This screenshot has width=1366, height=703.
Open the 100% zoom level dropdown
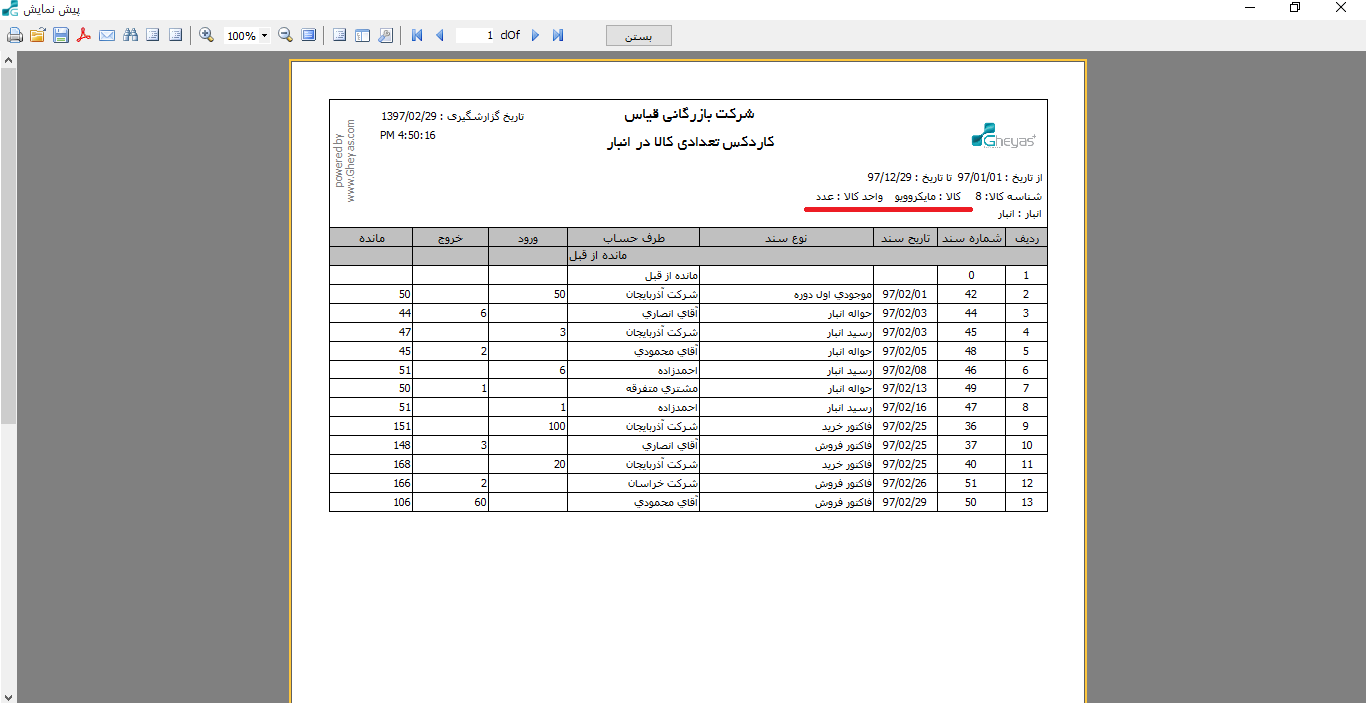pyautogui.click(x=264, y=36)
